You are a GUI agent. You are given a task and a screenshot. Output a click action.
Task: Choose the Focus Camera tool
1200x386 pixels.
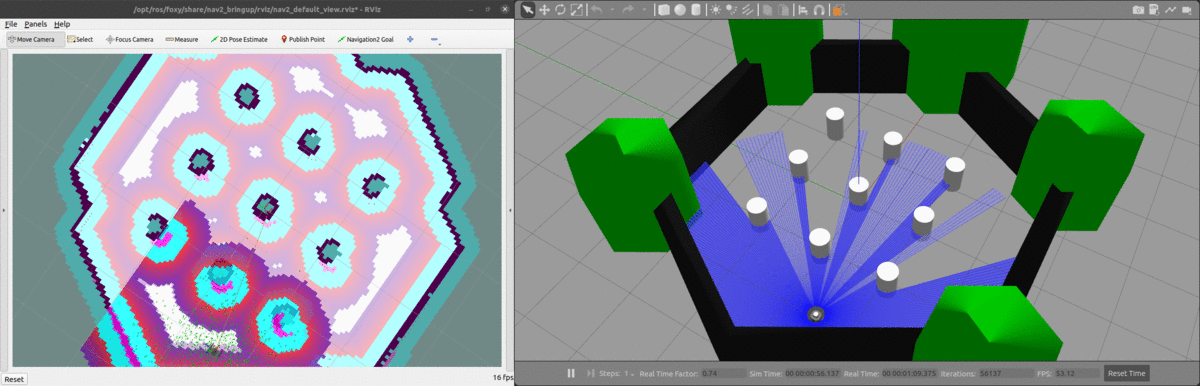click(x=129, y=40)
